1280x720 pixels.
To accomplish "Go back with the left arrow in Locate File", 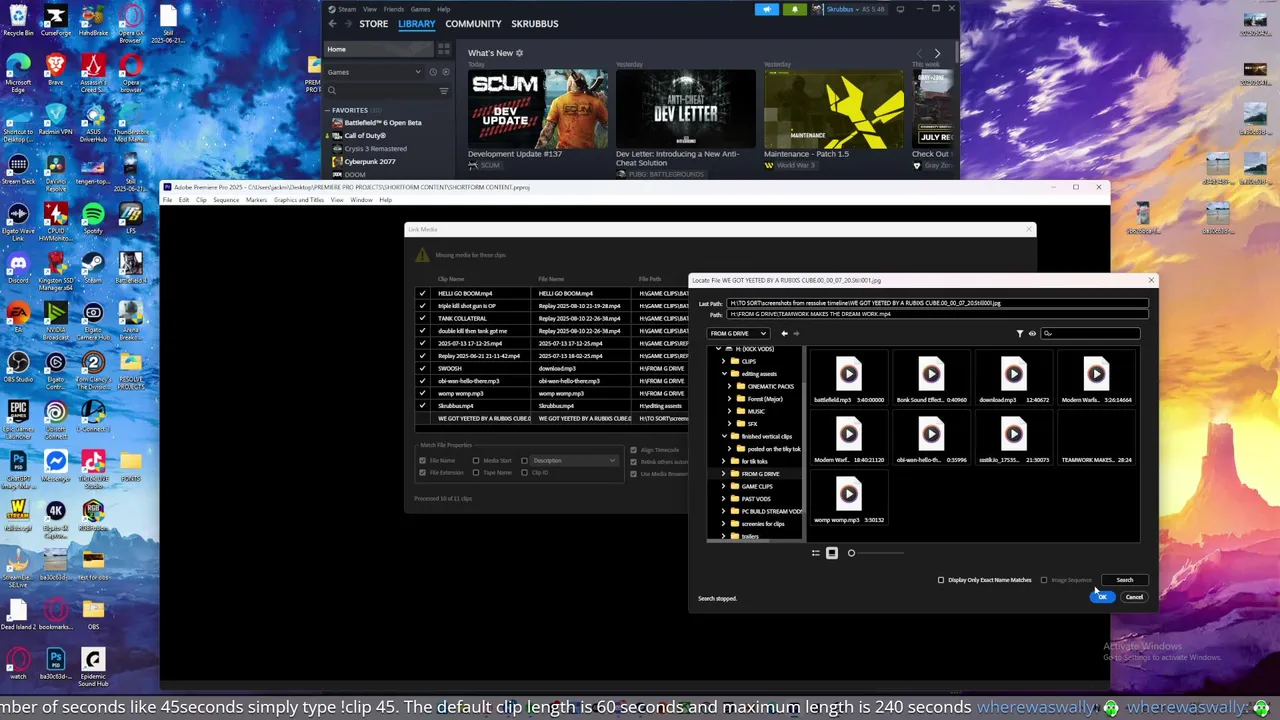I will click(x=785, y=334).
